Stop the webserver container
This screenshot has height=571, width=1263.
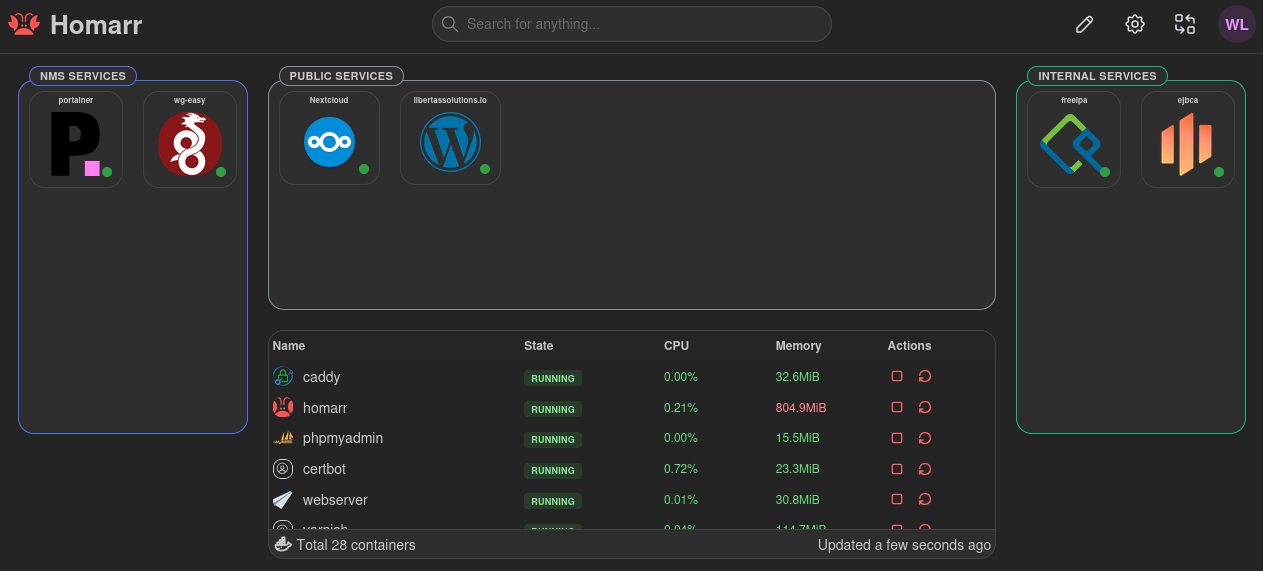897,499
